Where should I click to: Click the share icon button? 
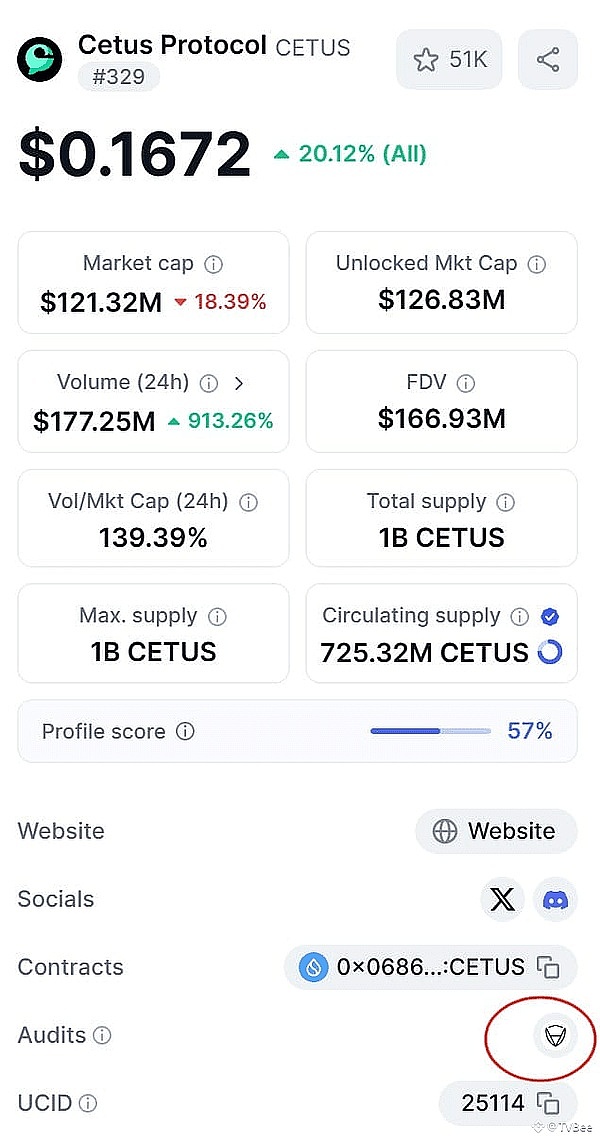[548, 60]
